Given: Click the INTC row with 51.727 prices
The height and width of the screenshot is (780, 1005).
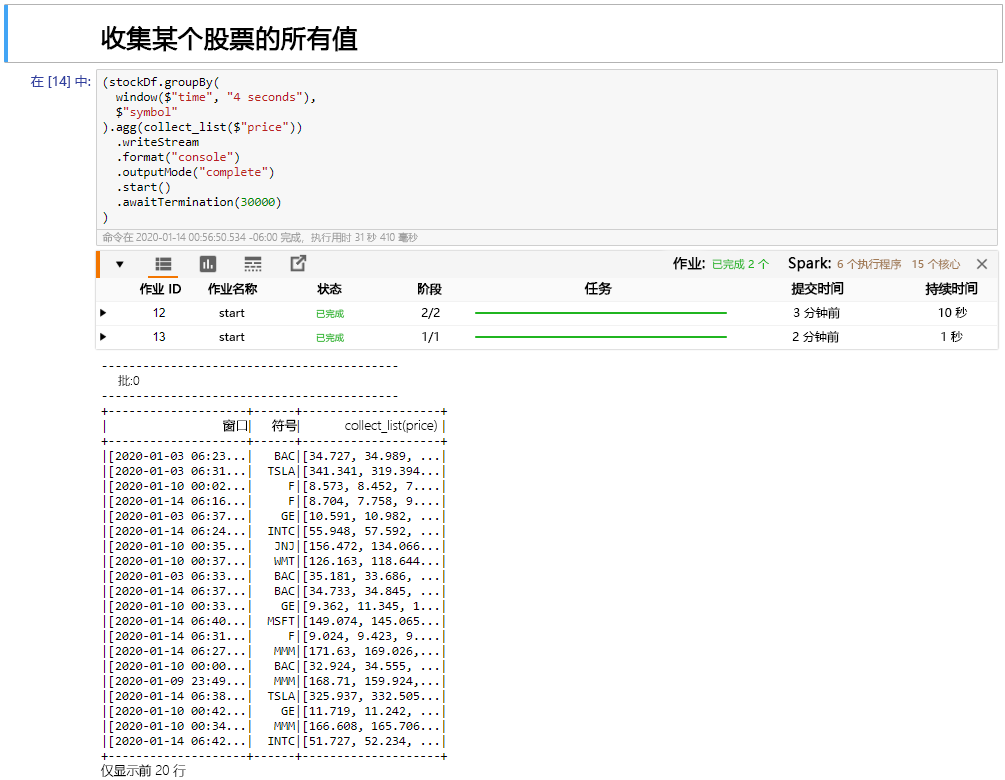Looking at the screenshot, I should point(274,741).
